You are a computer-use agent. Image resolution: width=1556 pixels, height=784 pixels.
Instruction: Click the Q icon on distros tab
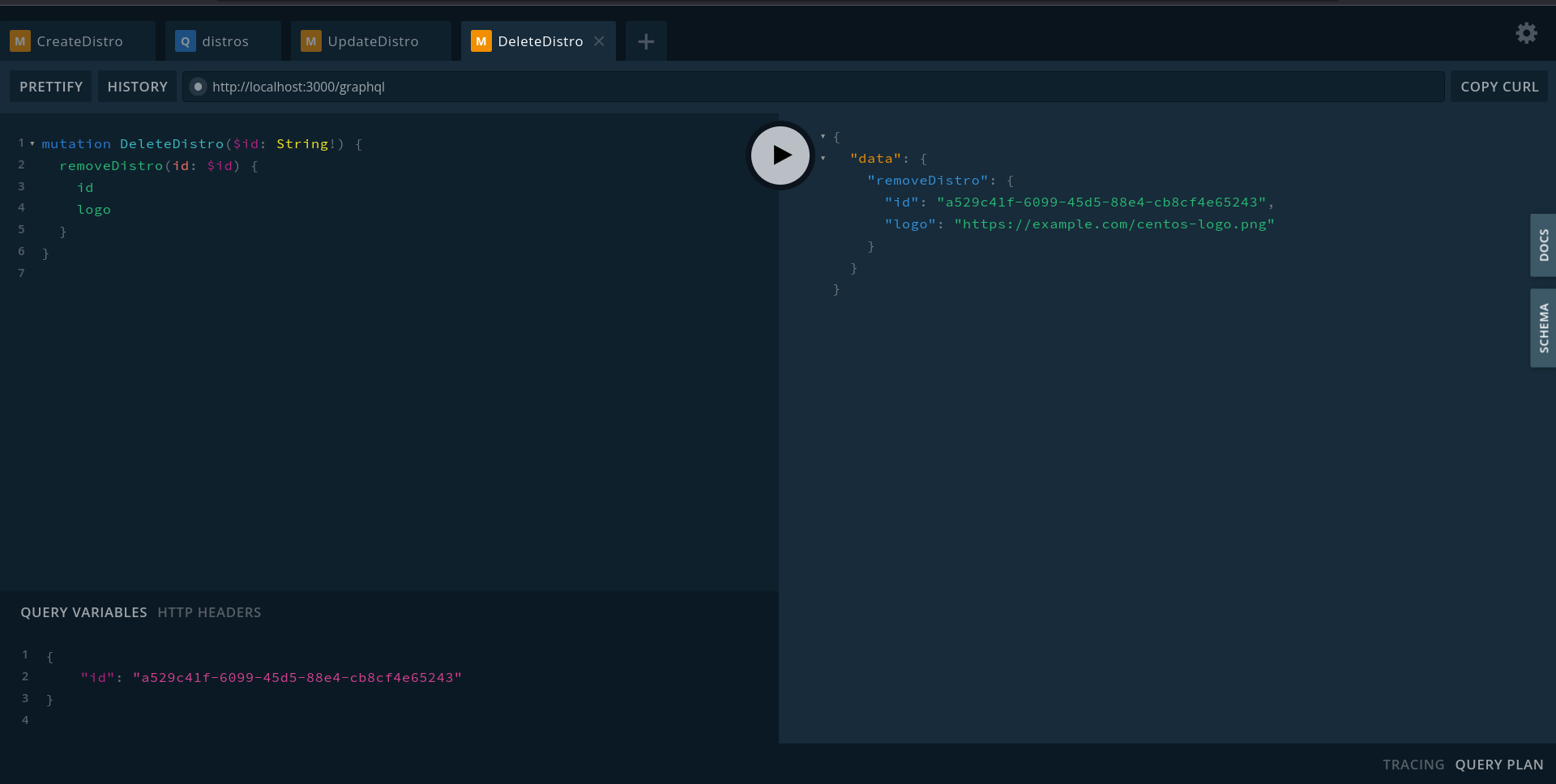[186, 41]
